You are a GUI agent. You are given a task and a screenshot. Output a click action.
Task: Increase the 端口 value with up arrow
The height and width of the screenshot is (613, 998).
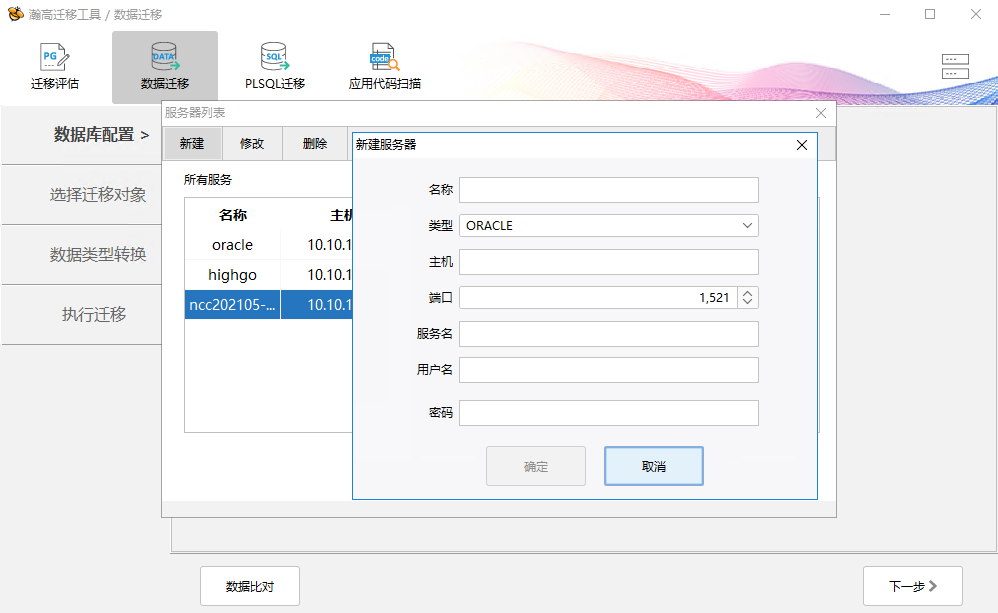pyautogui.click(x=748, y=293)
